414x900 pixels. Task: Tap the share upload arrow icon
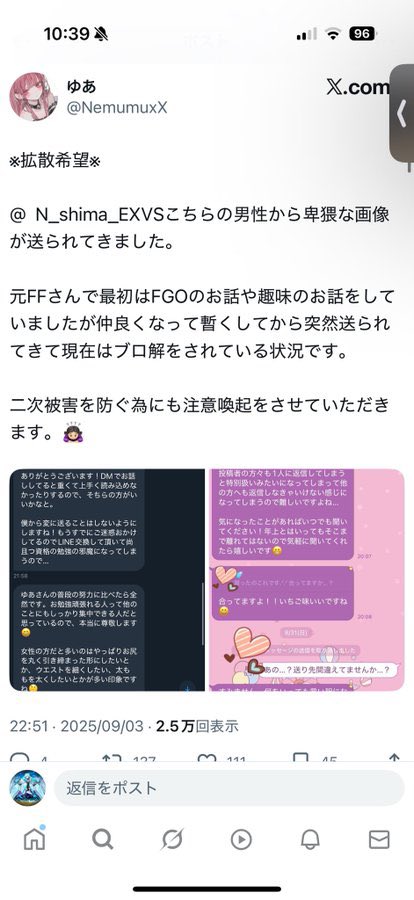(x=394, y=757)
